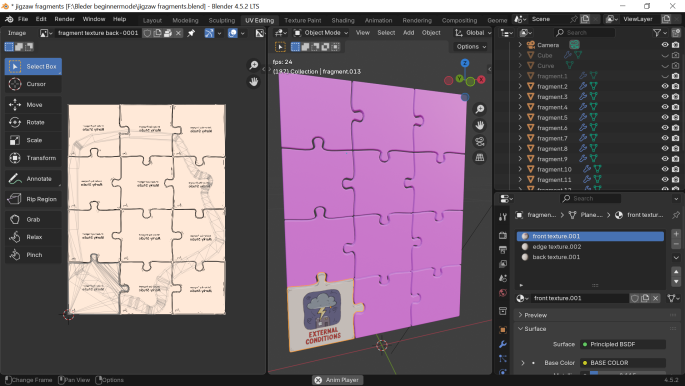Show Cube in viewport via eye icon
This screenshot has width=685, height=386.
665,55
